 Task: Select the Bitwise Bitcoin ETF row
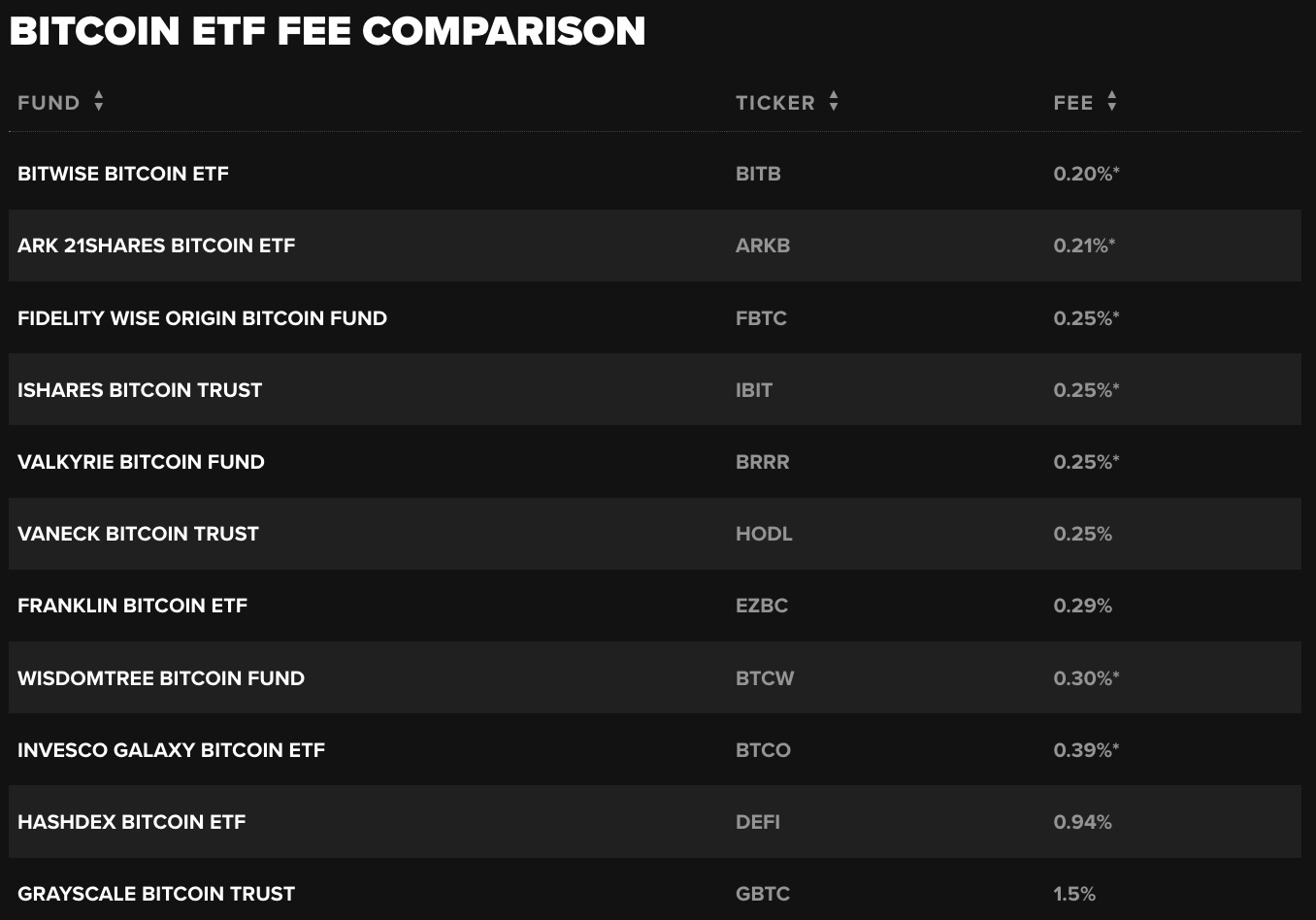click(x=655, y=174)
